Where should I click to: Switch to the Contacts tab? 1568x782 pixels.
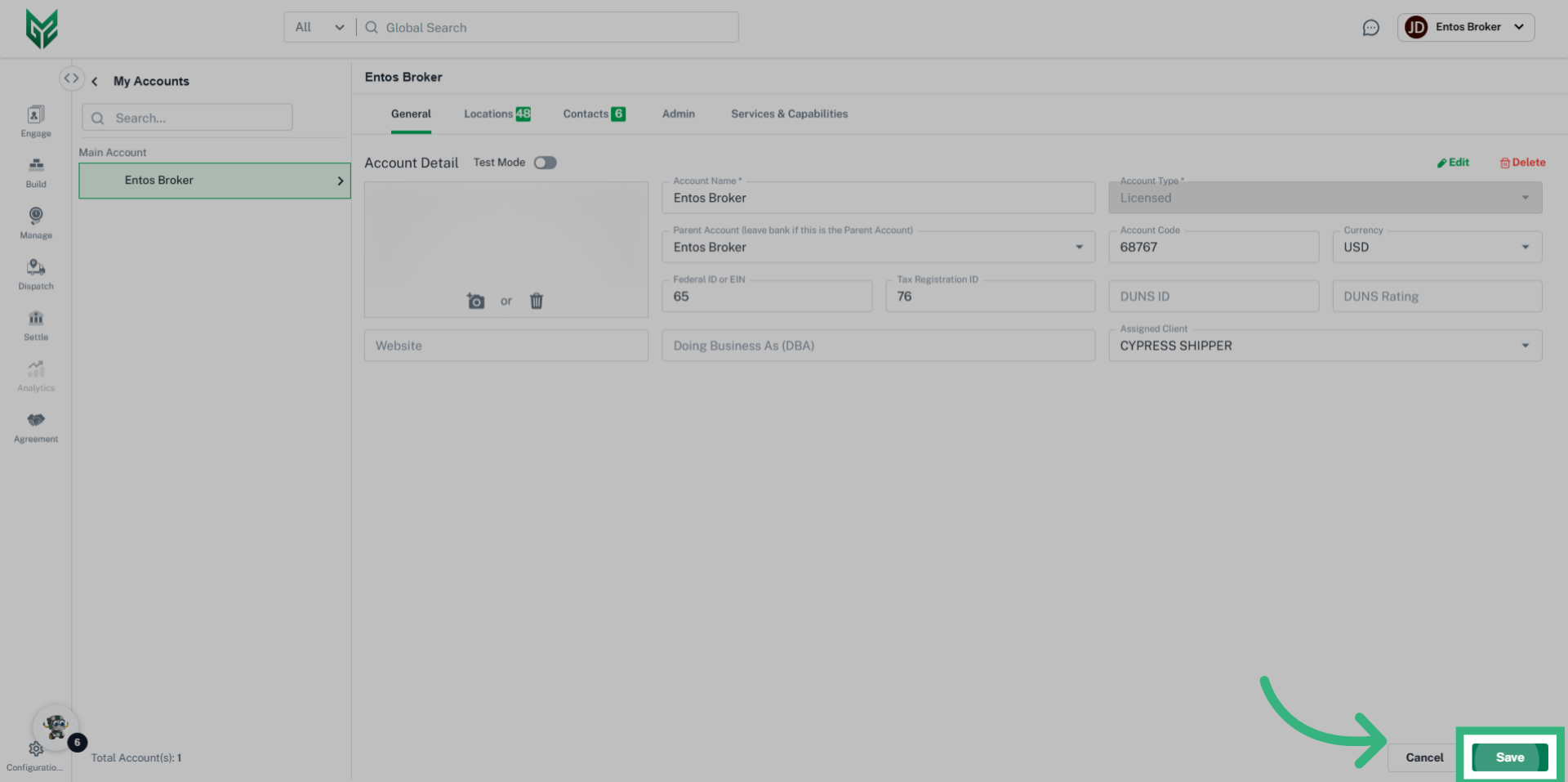[595, 114]
